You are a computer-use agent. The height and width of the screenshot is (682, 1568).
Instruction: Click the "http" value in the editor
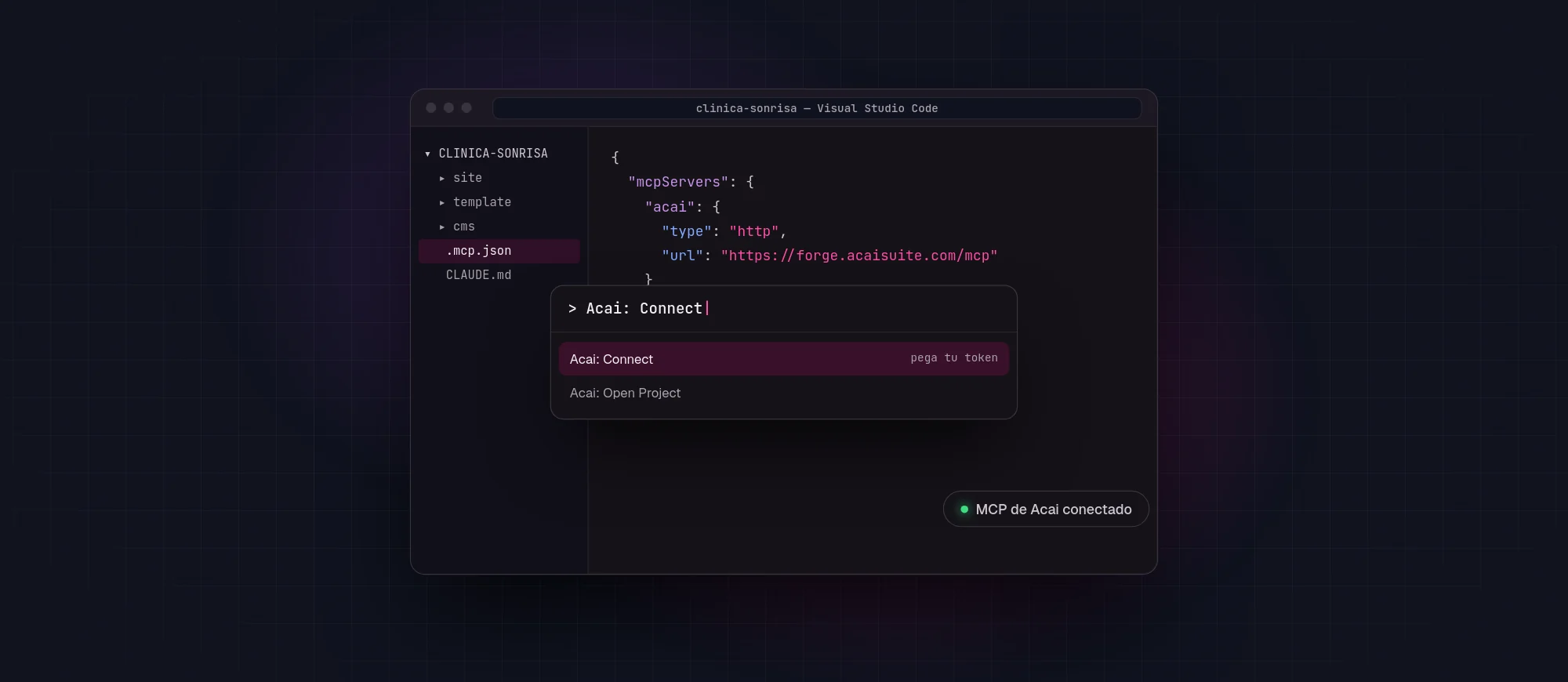(754, 231)
